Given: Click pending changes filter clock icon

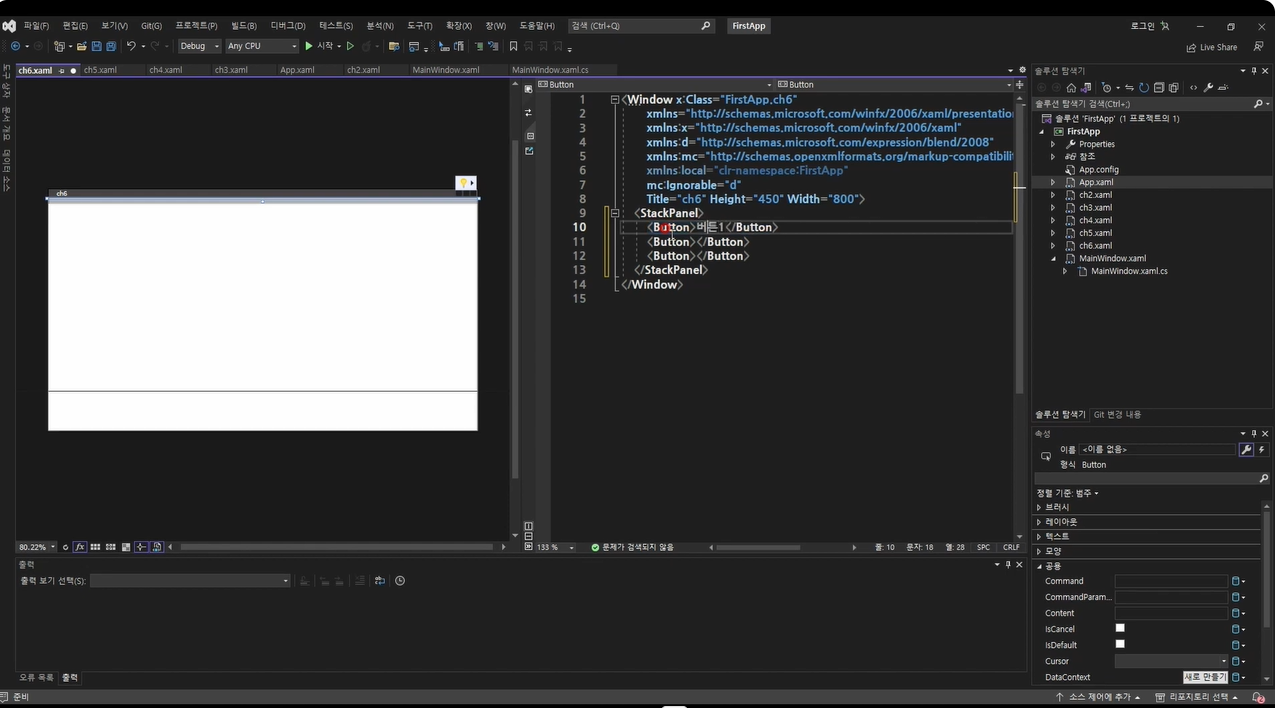Looking at the screenshot, I should tap(1107, 88).
